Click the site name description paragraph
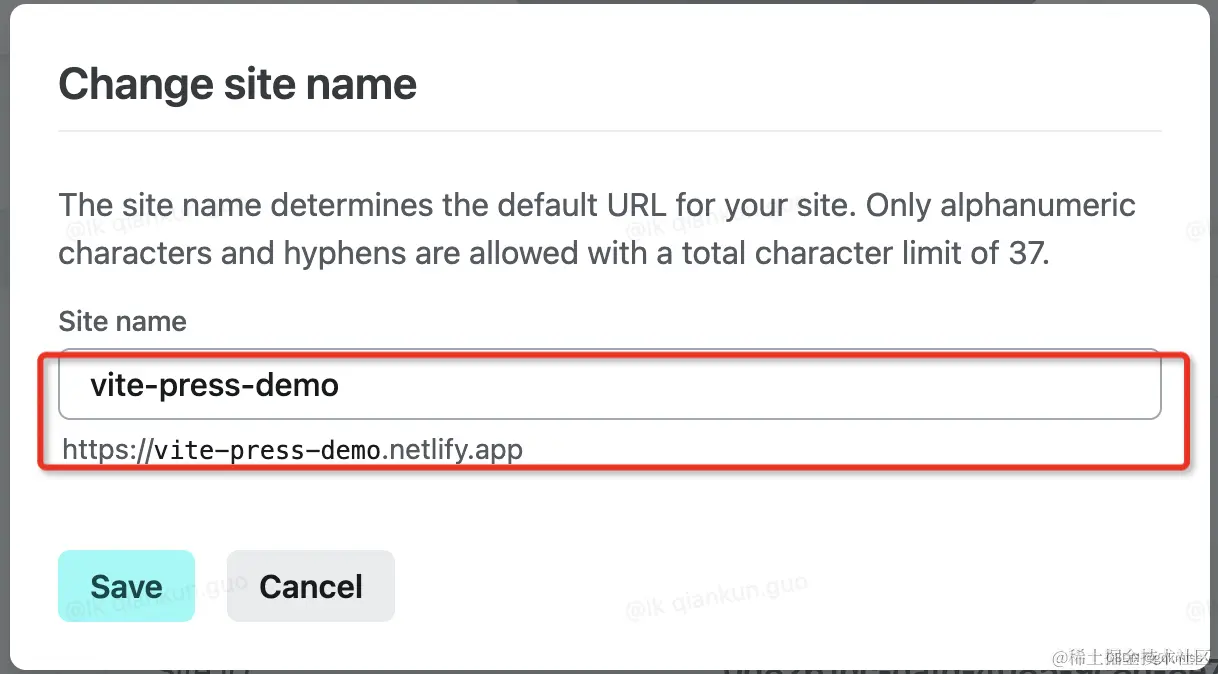The width and height of the screenshot is (1218, 674). click(x=597, y=229)
